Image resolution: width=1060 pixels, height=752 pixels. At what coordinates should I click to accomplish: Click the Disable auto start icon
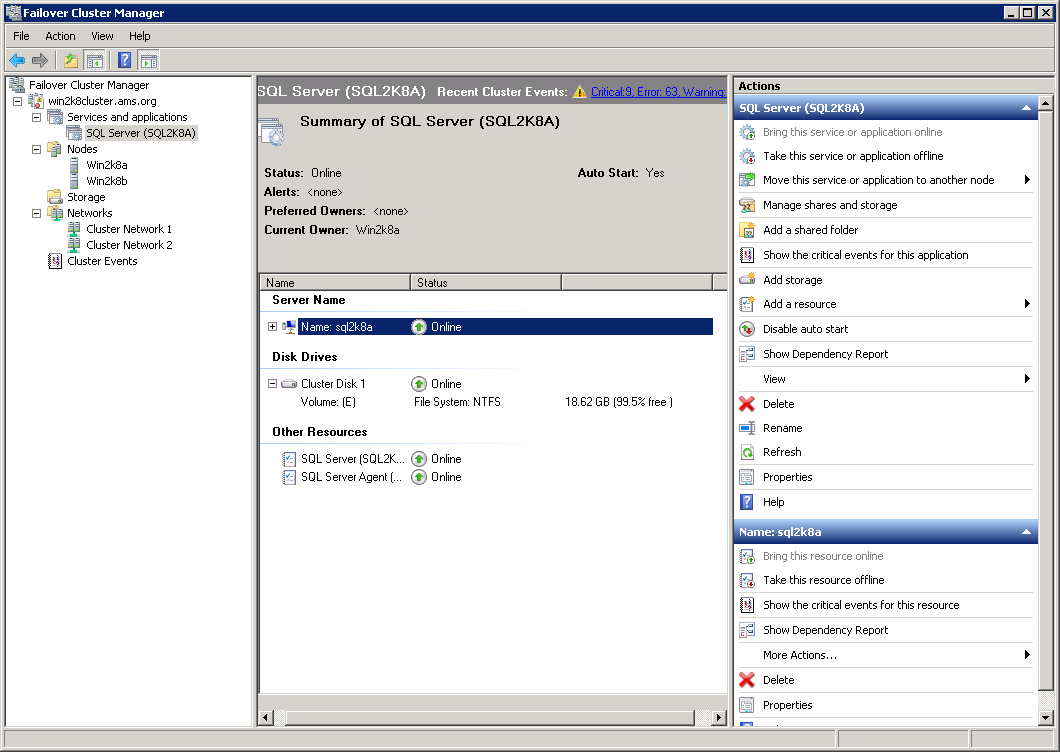745,328
